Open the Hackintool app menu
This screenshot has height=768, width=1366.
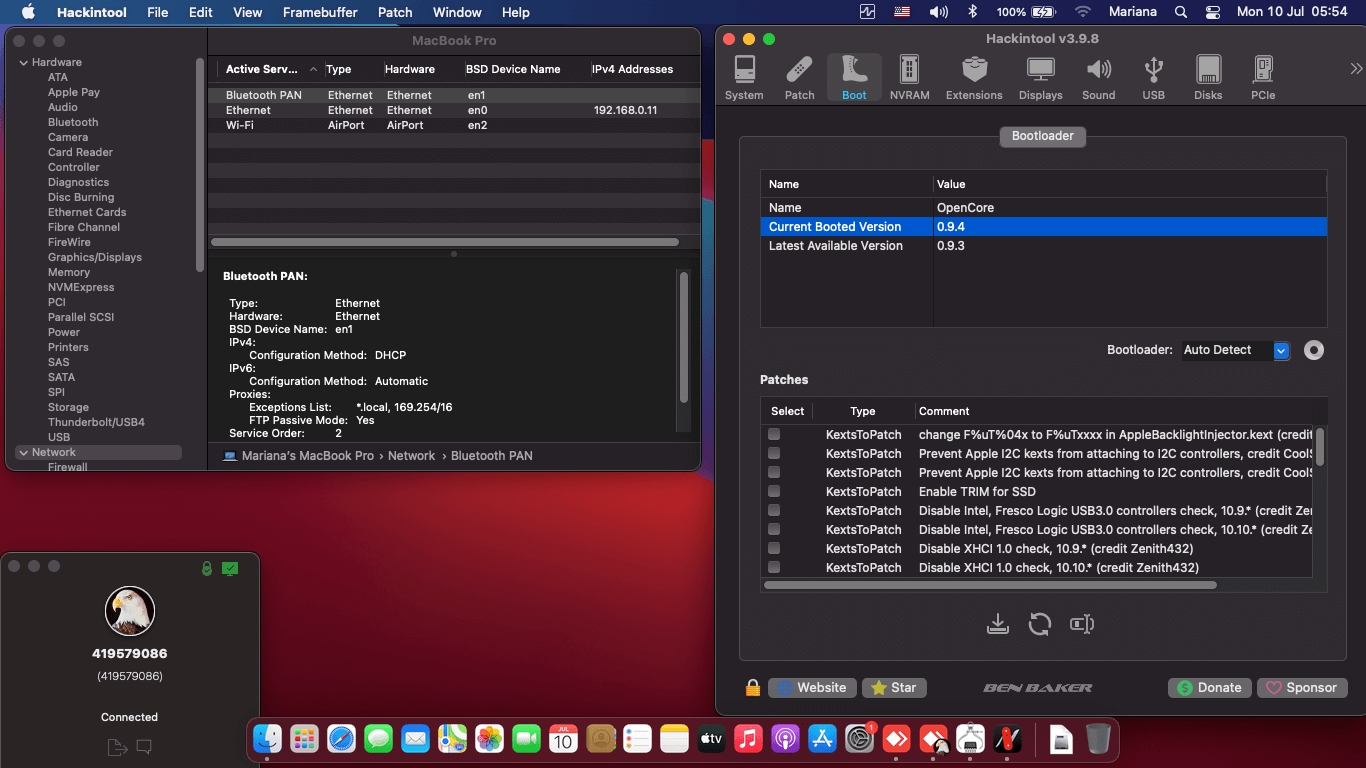(93, 12)
